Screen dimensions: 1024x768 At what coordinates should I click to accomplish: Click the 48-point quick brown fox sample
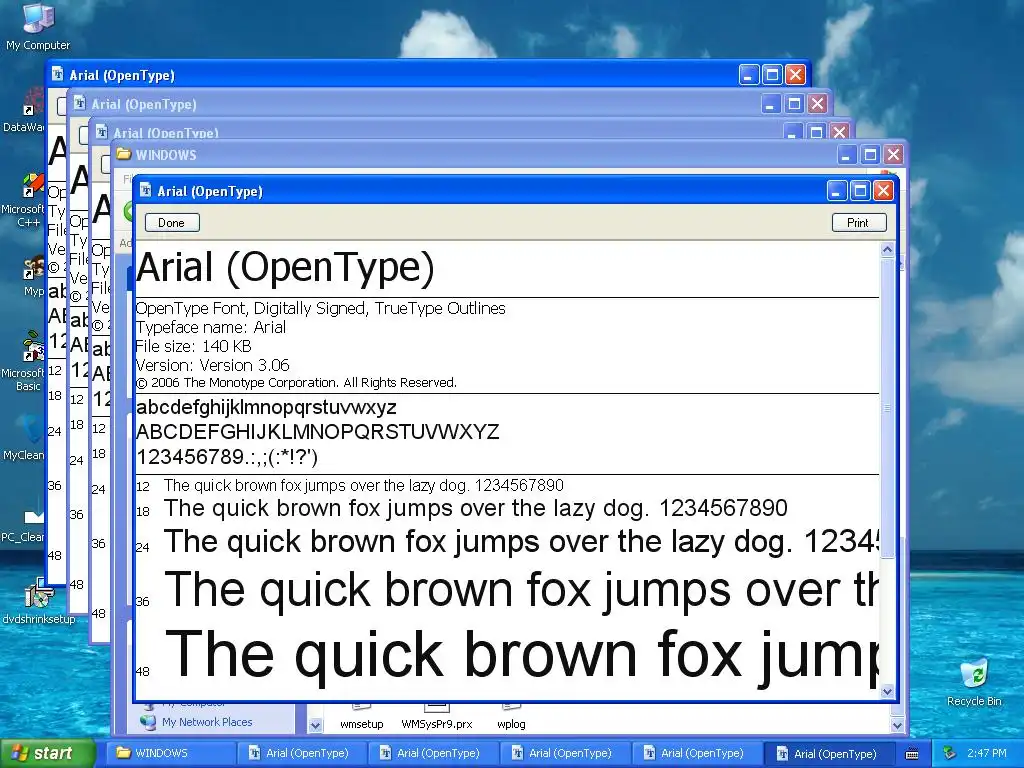[x=520, y=656]
